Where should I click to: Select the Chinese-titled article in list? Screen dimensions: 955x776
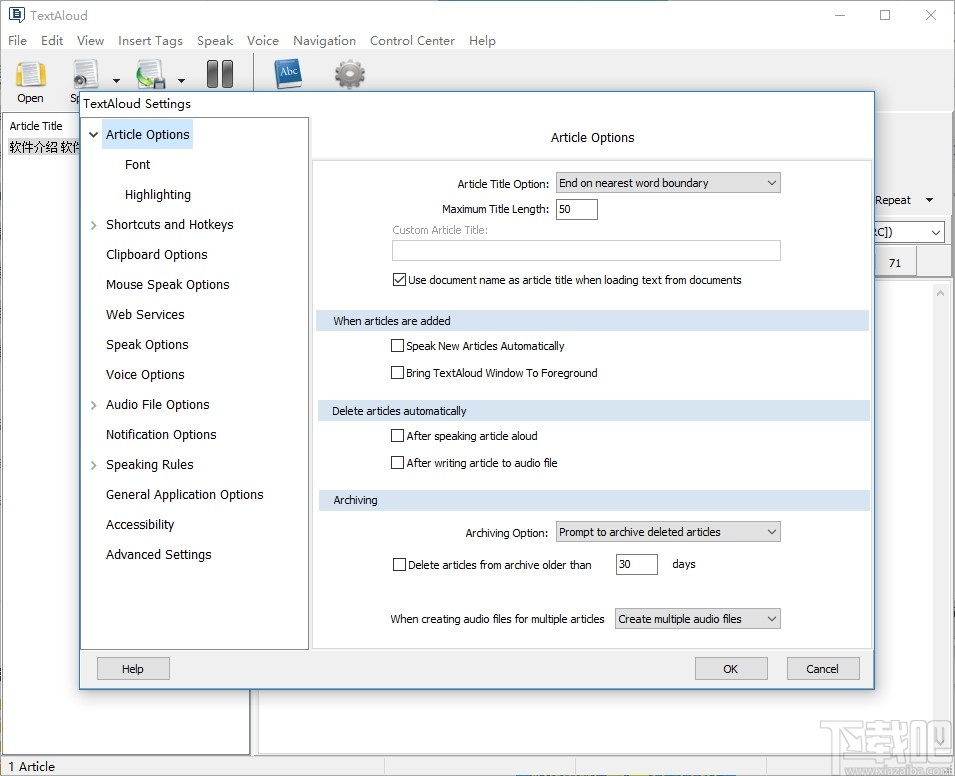tap(44, 147)
